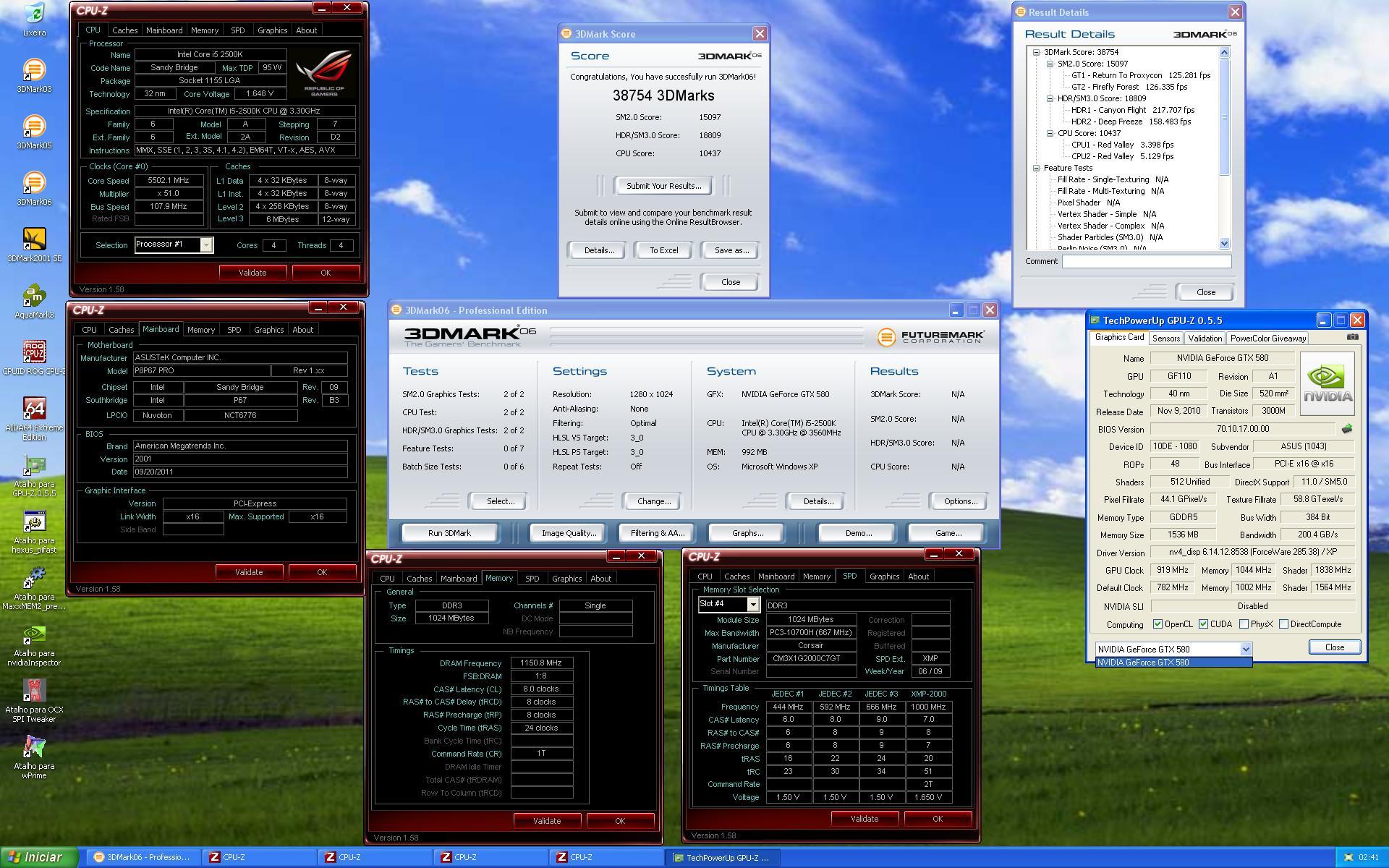The image size is (1389, 868).
Task: Open the GPU-Z graphics card selector dropdown
Action: tap(1245, 649)
